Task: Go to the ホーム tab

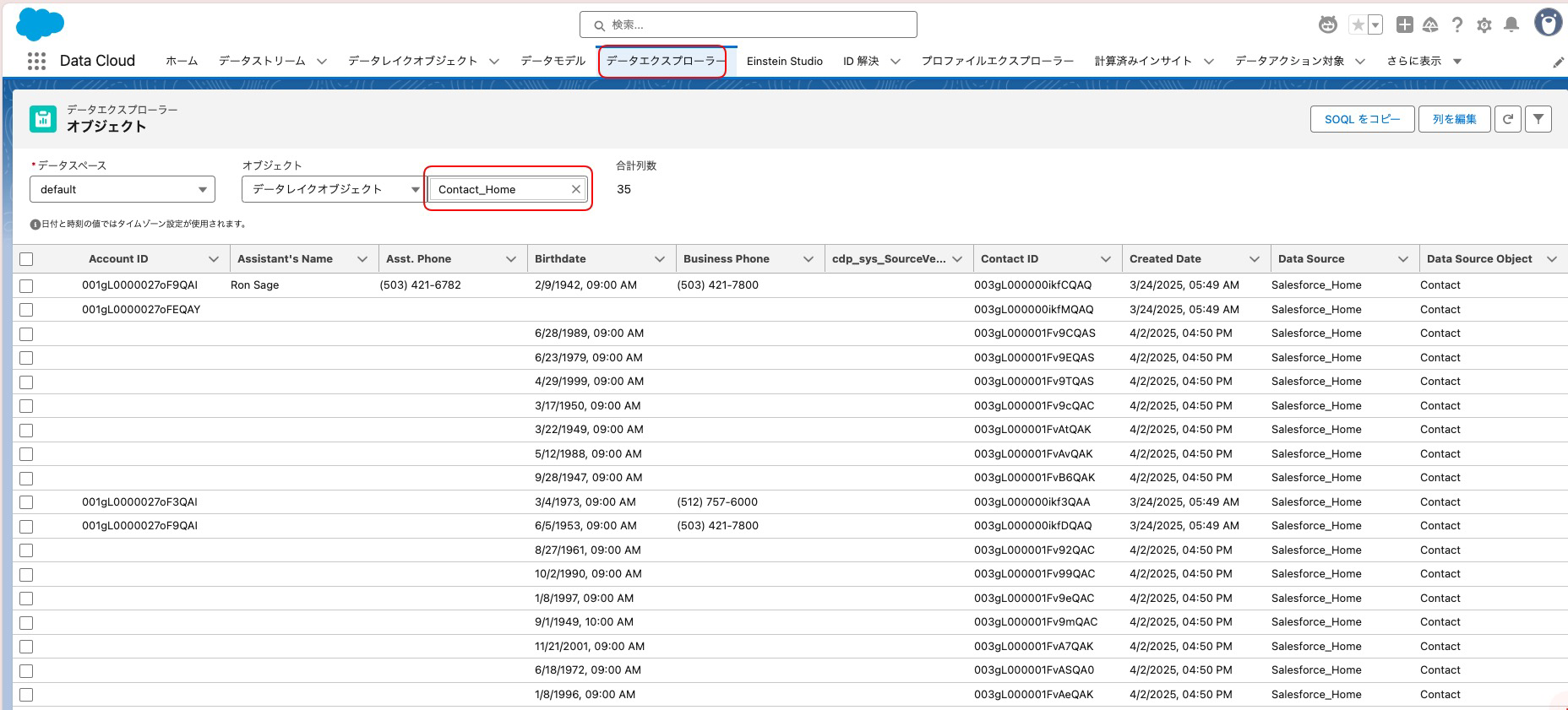Action: click(x=182, y=61)
